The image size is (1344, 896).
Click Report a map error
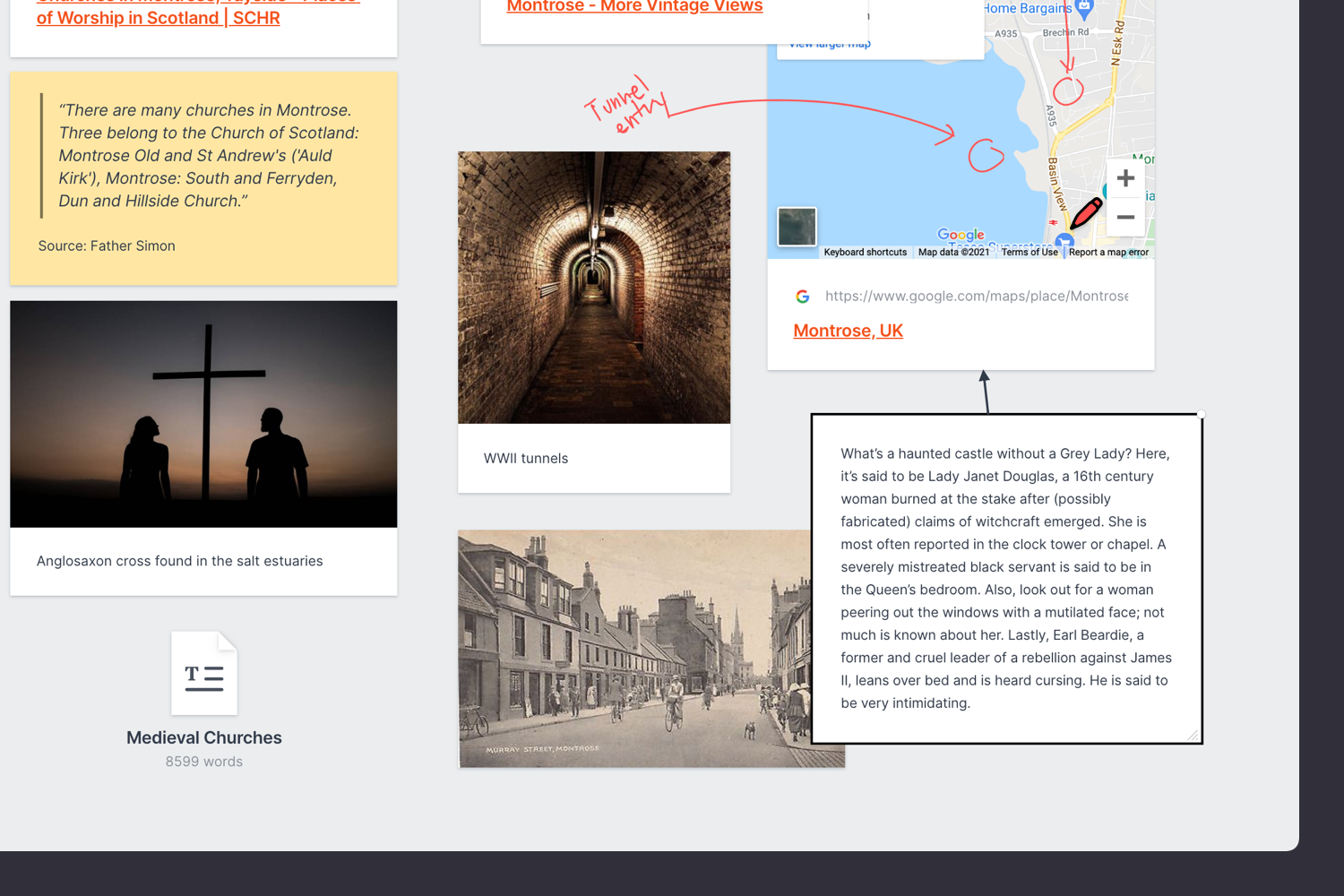(1107, 253)
